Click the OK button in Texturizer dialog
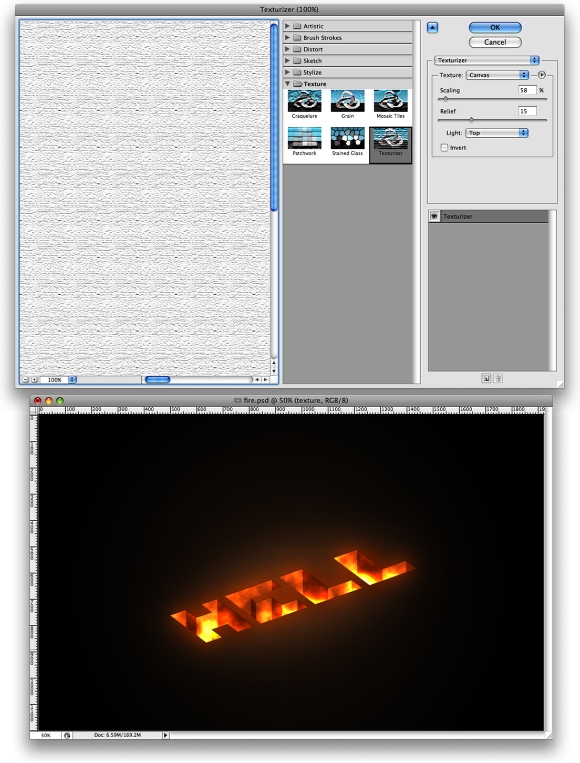Screen dimensions: 580x763 click(x=495, y=28)
